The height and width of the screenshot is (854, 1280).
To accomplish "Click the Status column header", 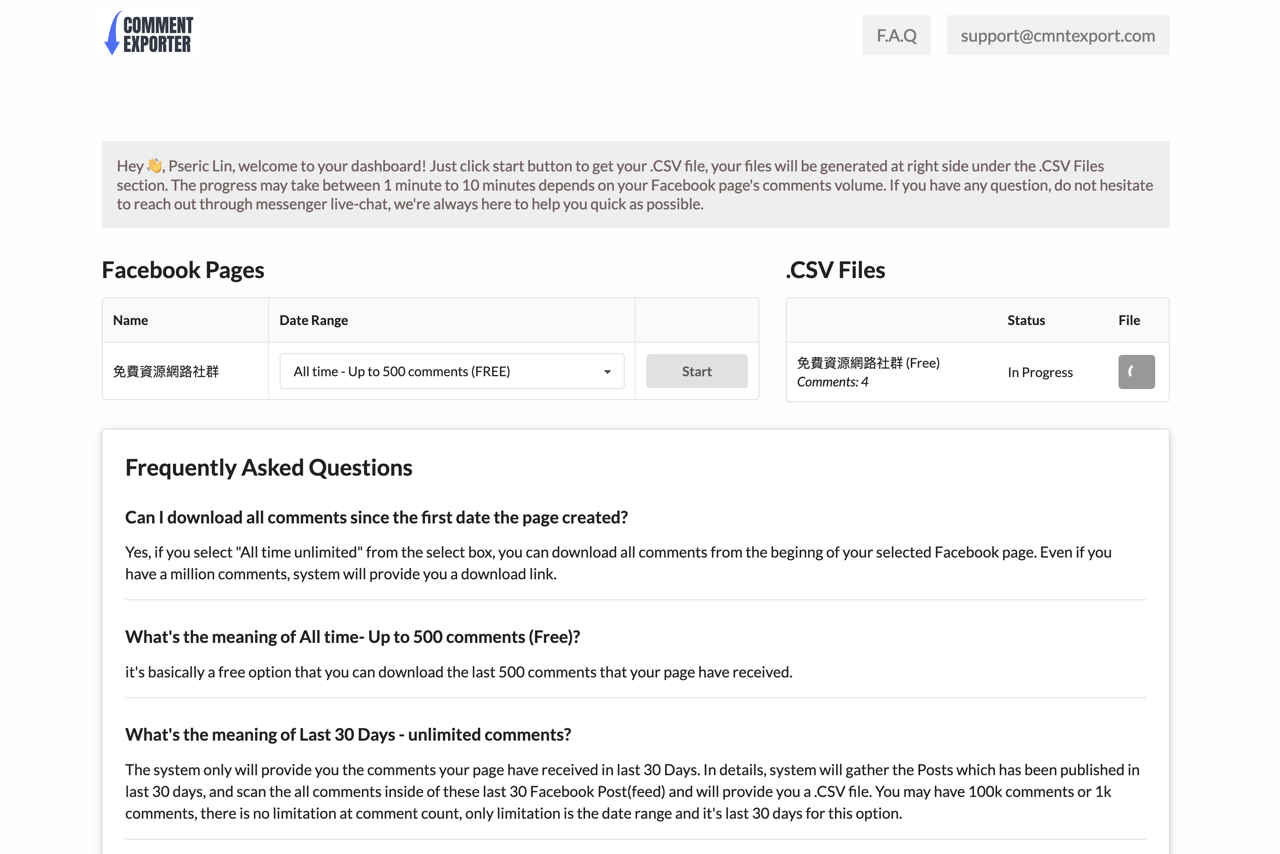I will [1026, 320].
